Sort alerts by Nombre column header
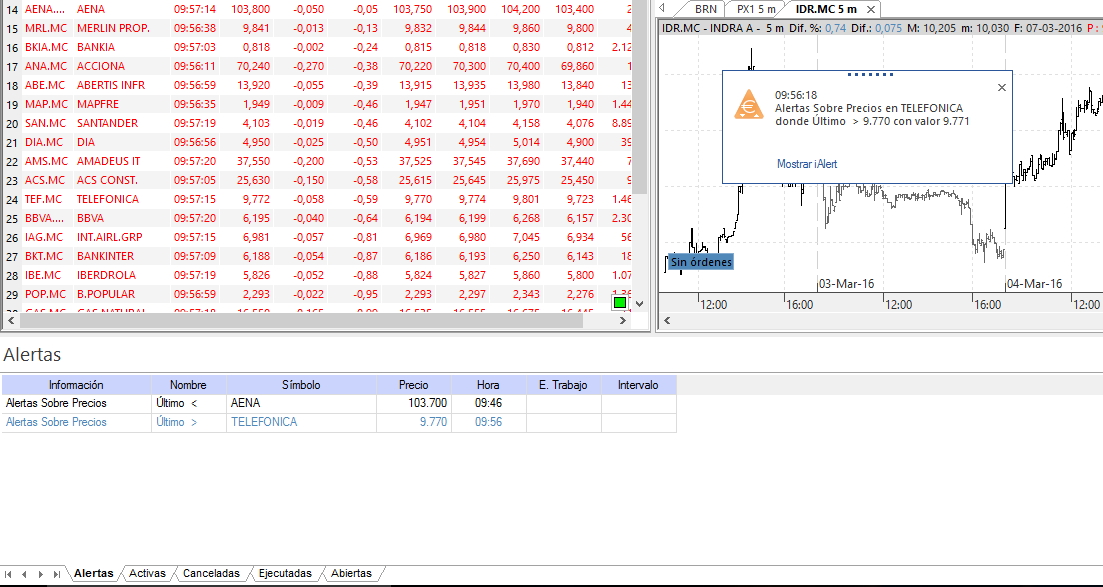1103x587 pixels. click(189, 385)
